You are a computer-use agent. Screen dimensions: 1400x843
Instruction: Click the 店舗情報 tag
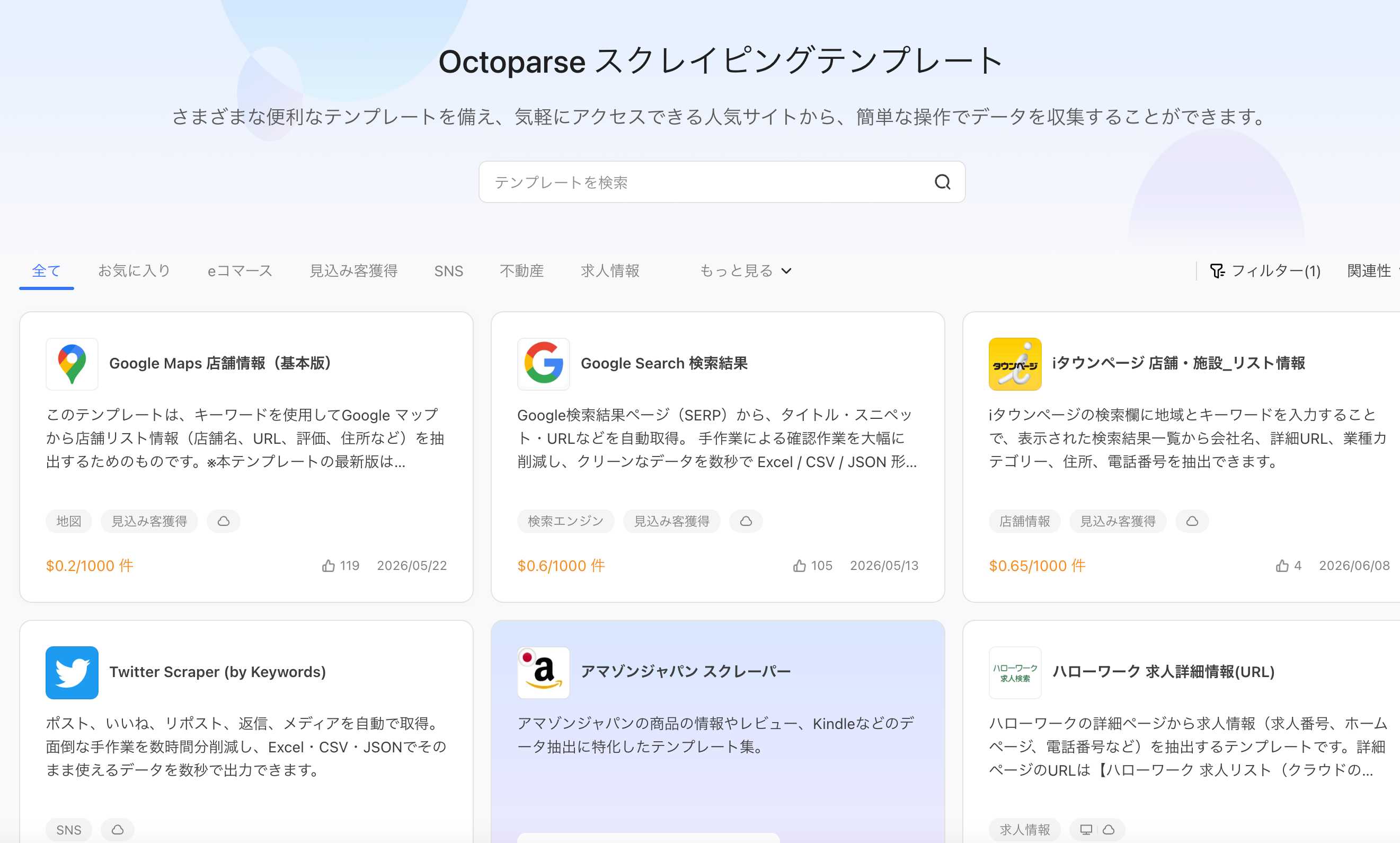pyautogui.click(x=1025, y=521)
